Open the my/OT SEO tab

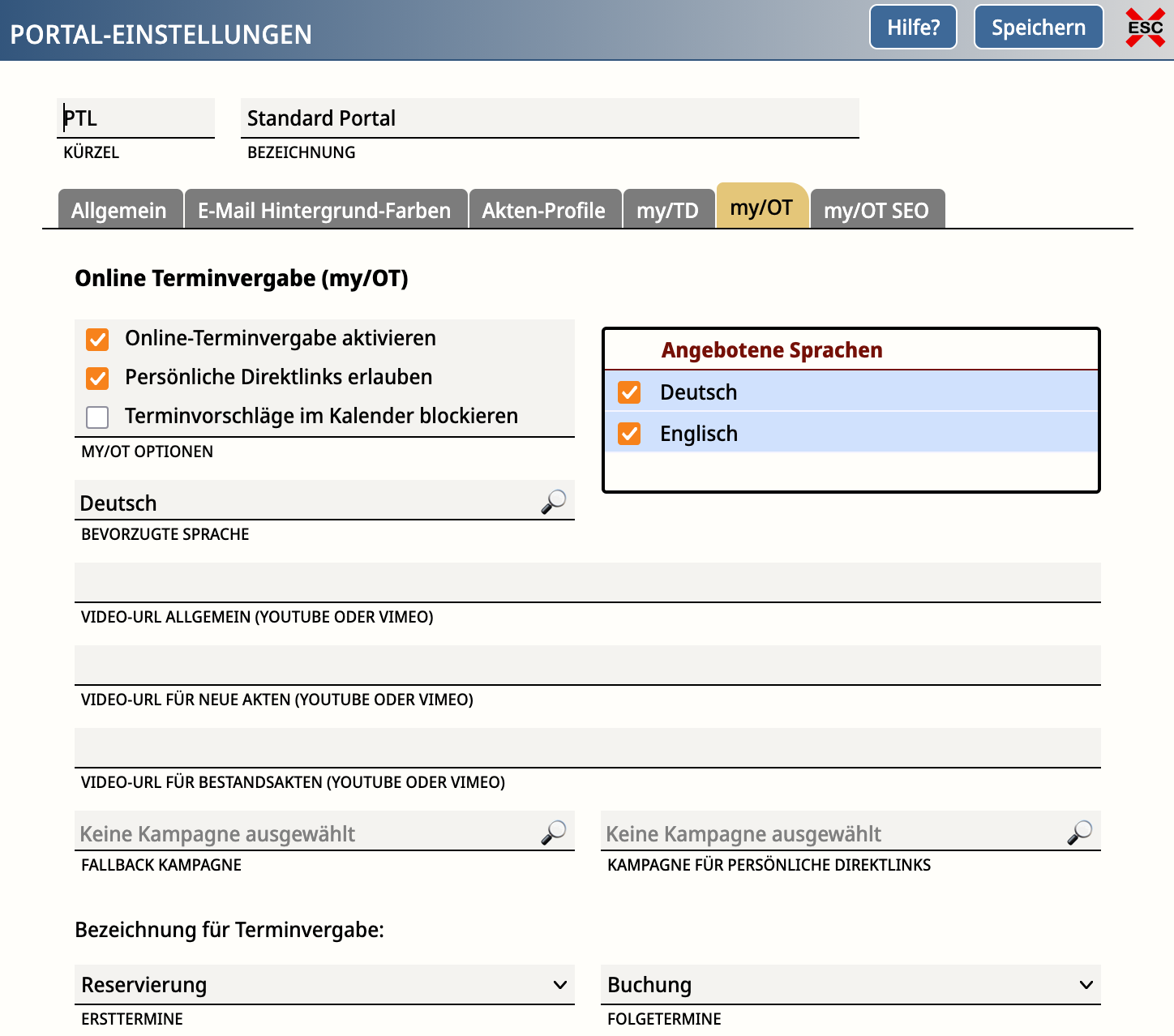pos(876,211)
